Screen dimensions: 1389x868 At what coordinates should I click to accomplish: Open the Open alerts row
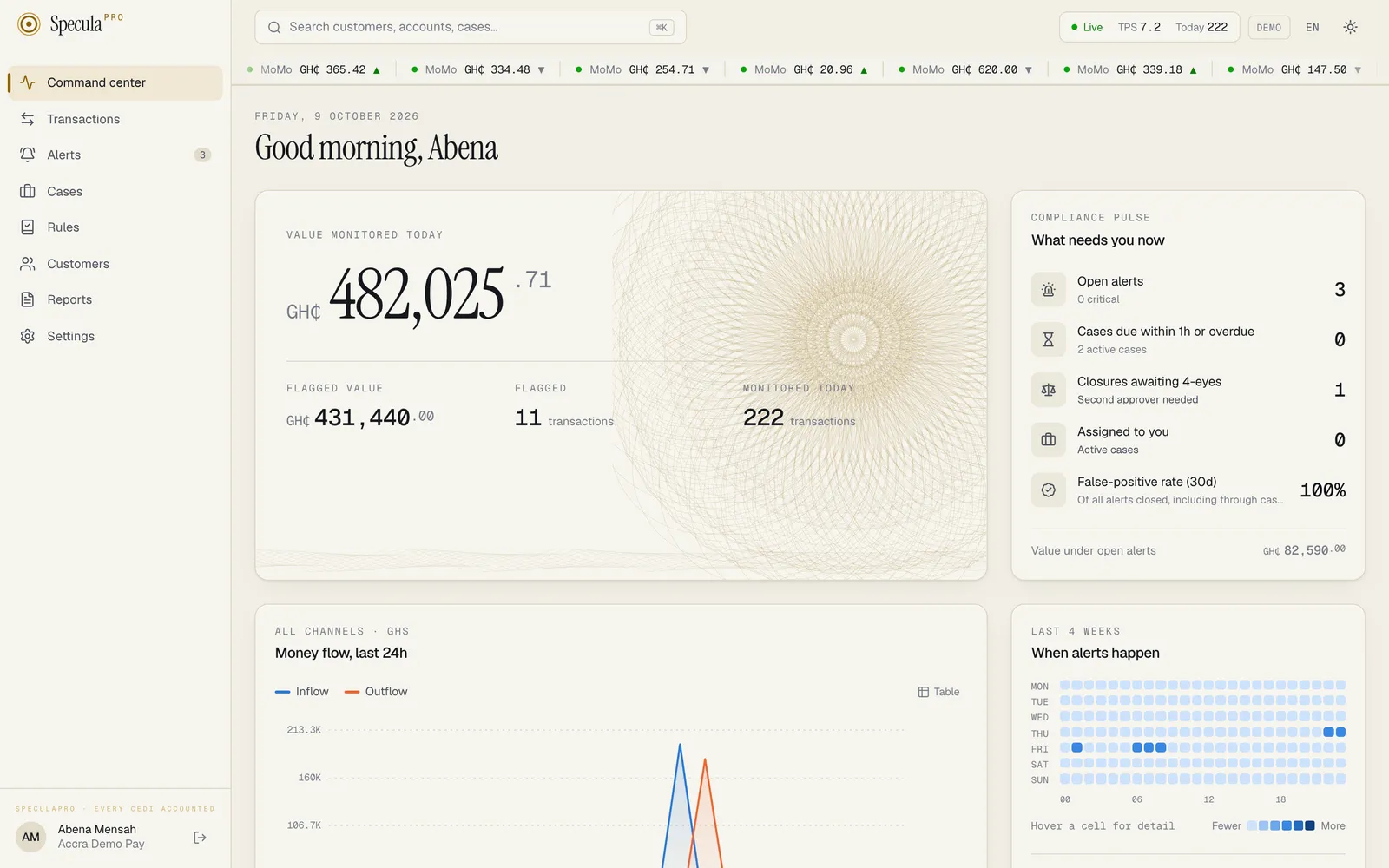coord(1188,290)
